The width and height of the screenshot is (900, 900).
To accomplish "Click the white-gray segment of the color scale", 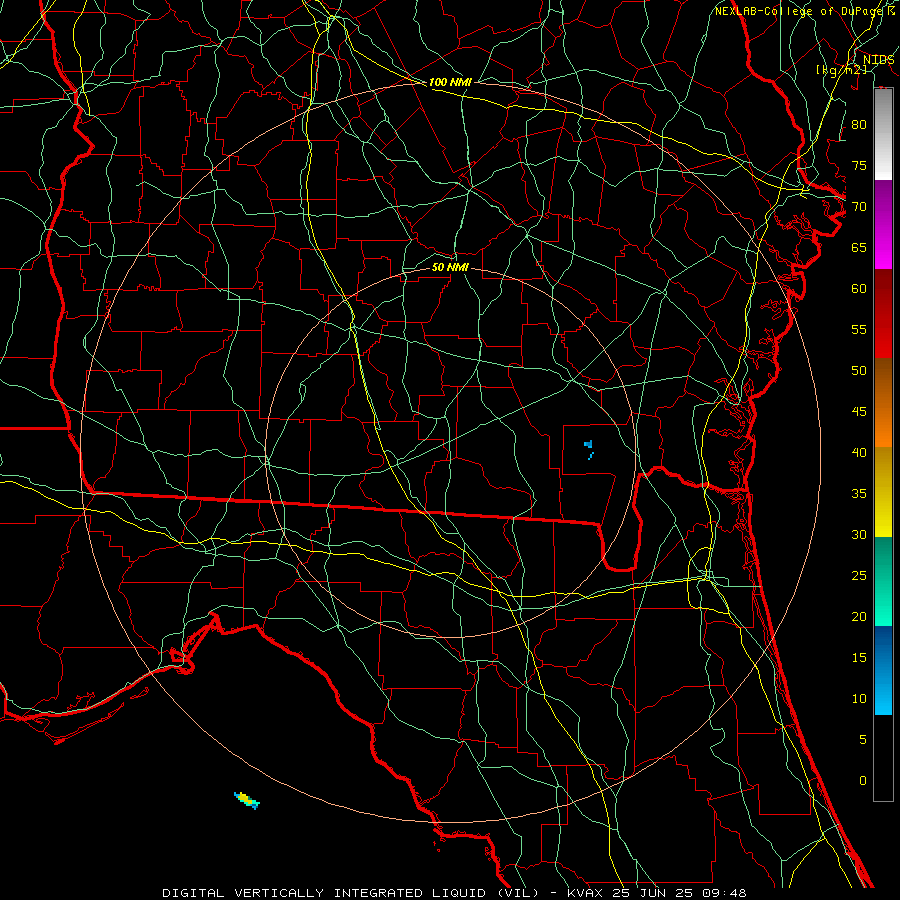I will point(883,134).
